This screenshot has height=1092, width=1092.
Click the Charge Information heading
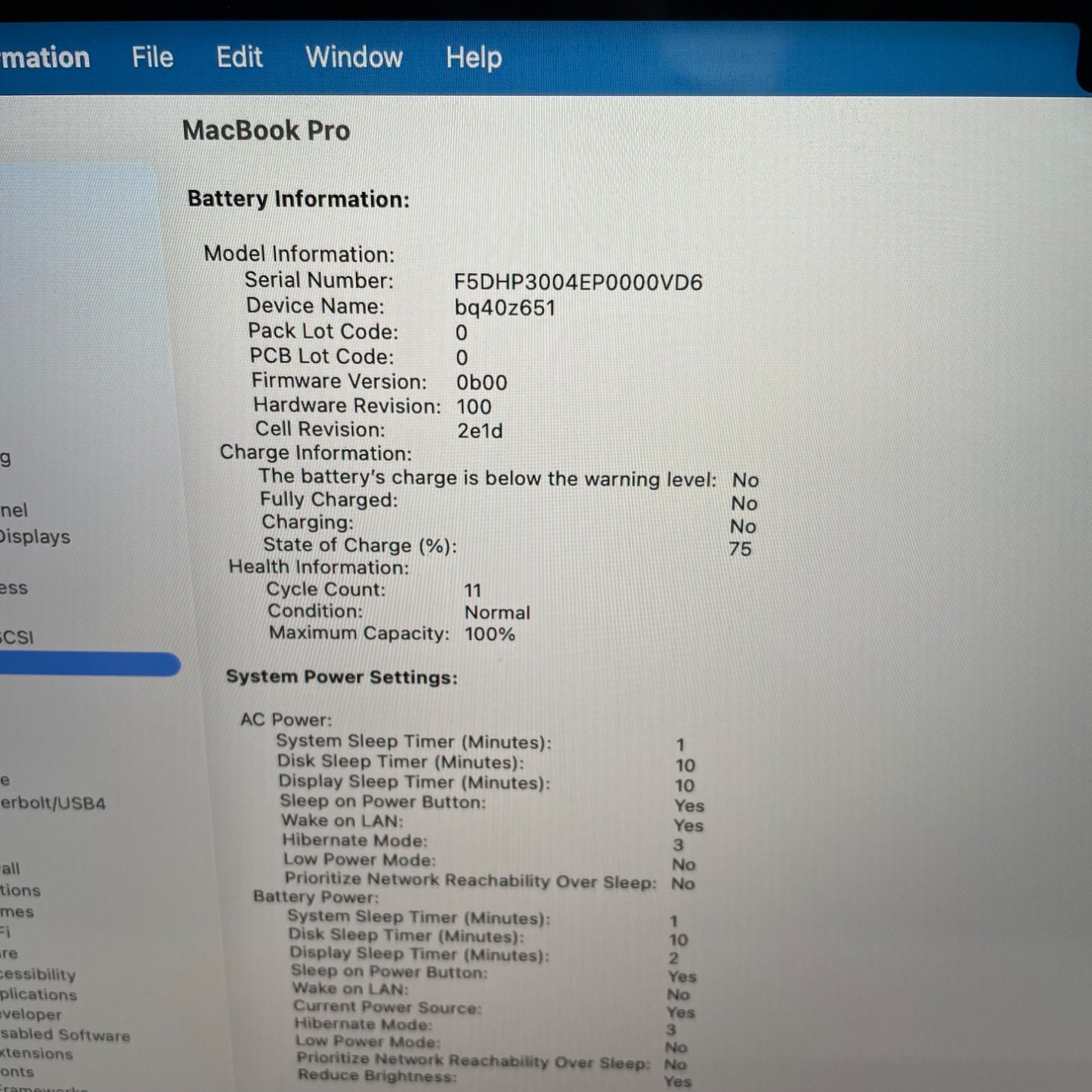[x=316, y=453]
